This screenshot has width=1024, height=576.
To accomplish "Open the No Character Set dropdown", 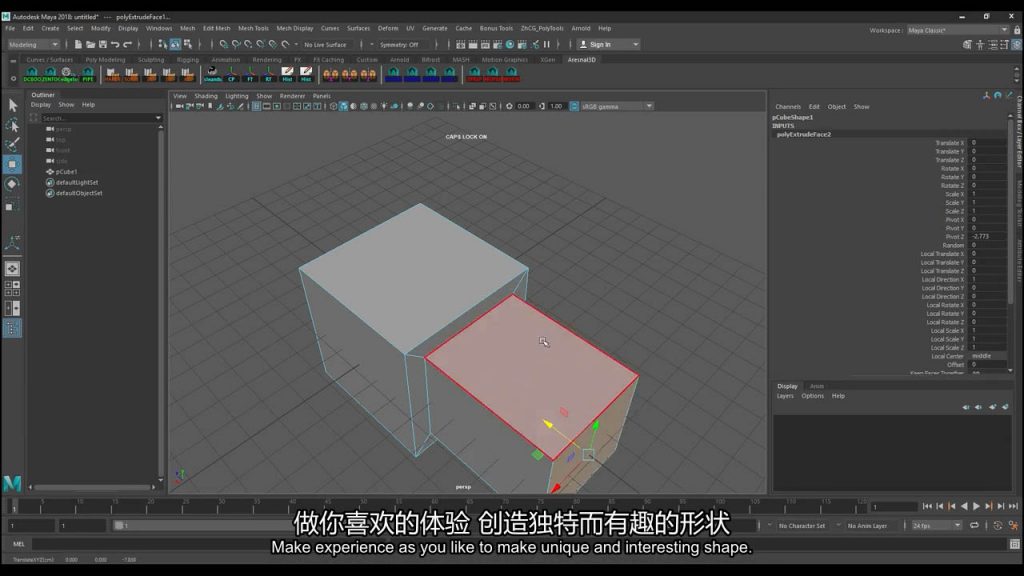I will 801,526.
